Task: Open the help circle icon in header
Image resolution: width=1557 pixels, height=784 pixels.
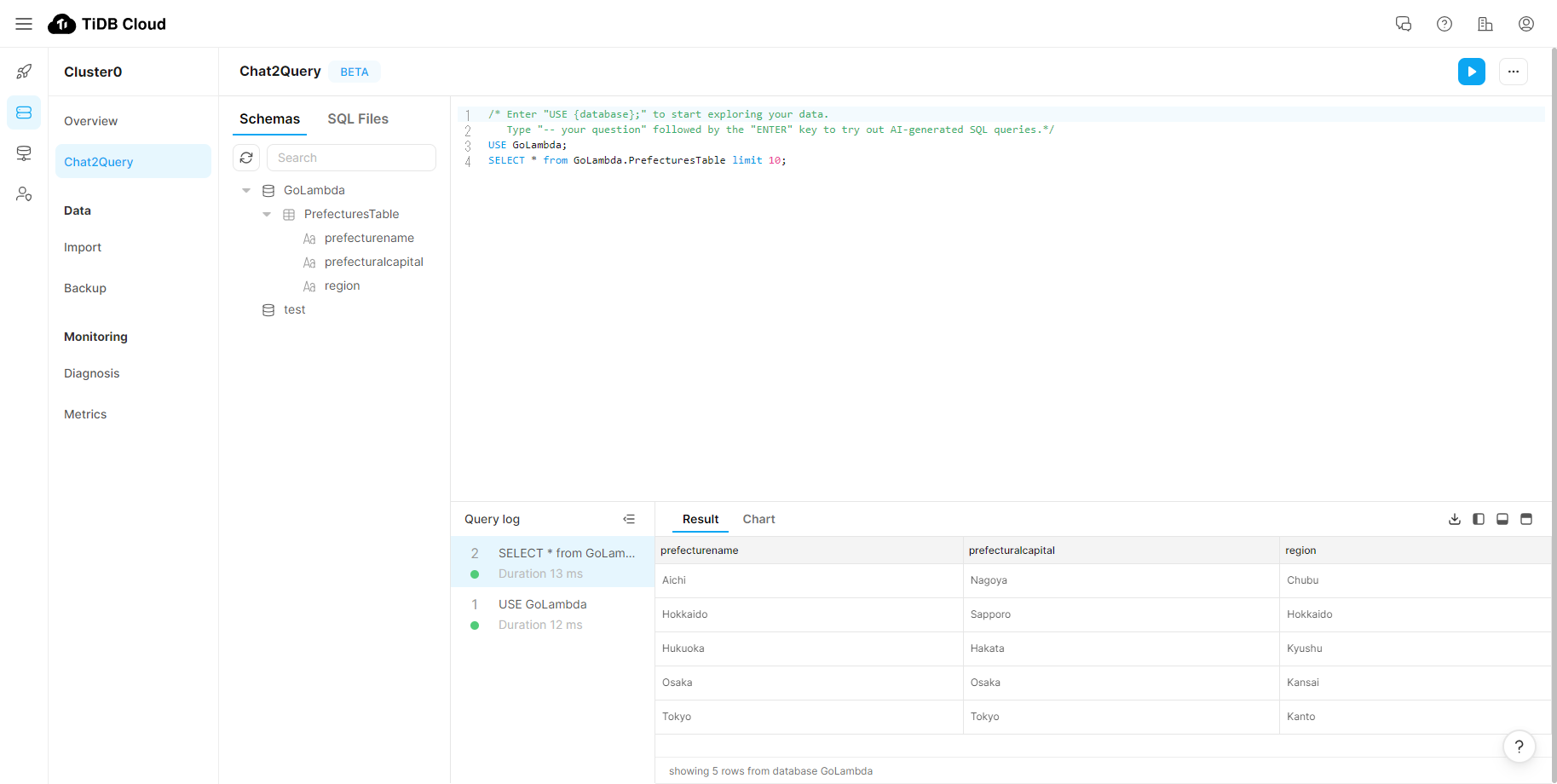Action: coord(1444,24)
